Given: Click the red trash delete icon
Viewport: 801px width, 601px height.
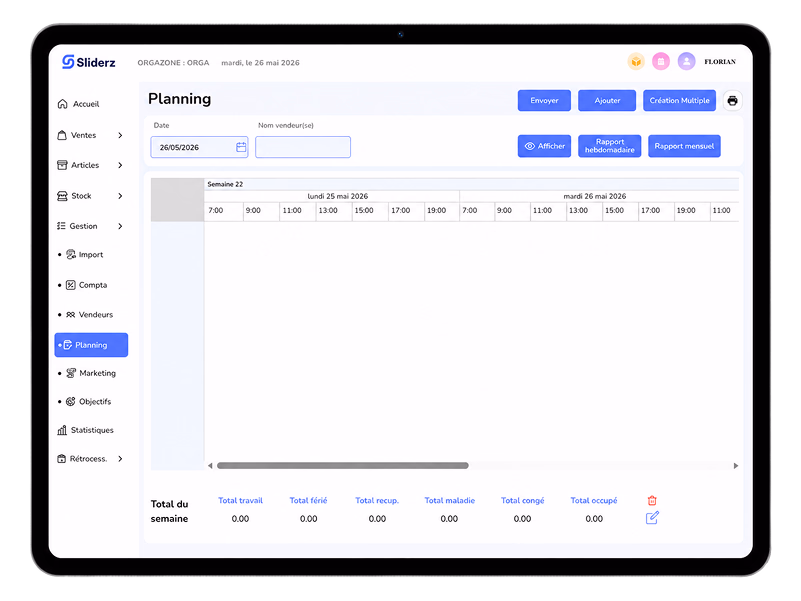Looking at the screenshot, I should pyautogui.click(x=652, y=500).
